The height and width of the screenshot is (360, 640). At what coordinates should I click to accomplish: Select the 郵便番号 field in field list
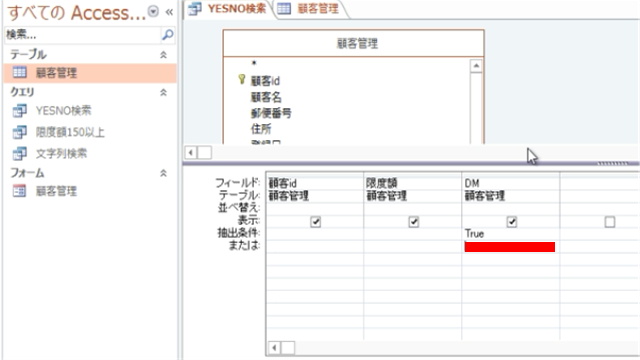(271, 113)
